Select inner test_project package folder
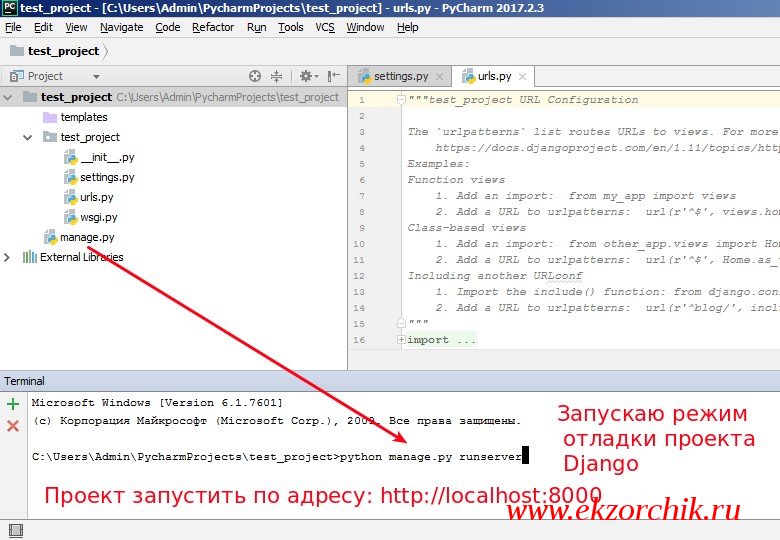This screenshot has width=780, height=540. point(90,137)
